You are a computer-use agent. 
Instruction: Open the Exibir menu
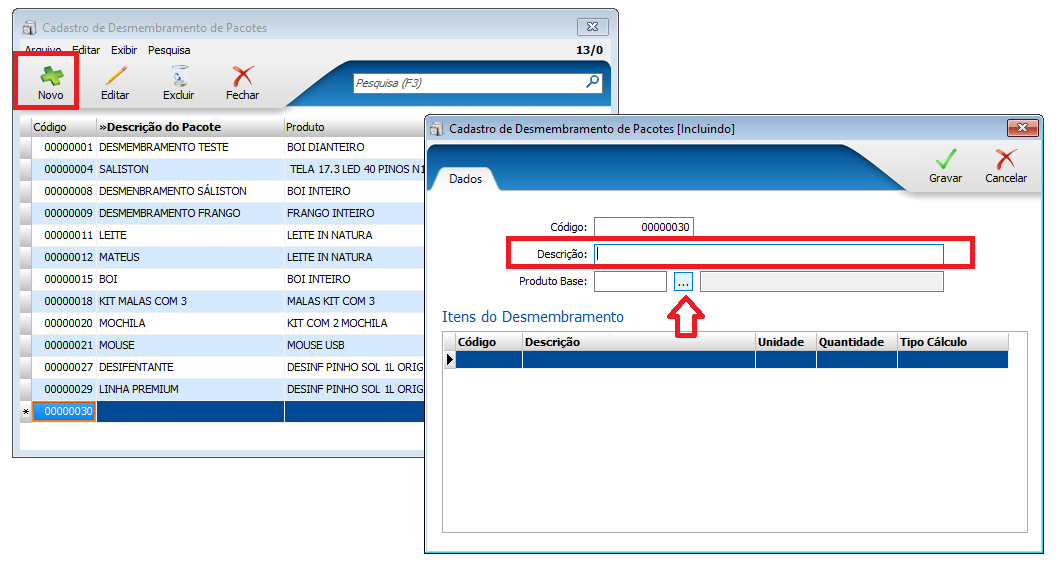tap(124, 50)
